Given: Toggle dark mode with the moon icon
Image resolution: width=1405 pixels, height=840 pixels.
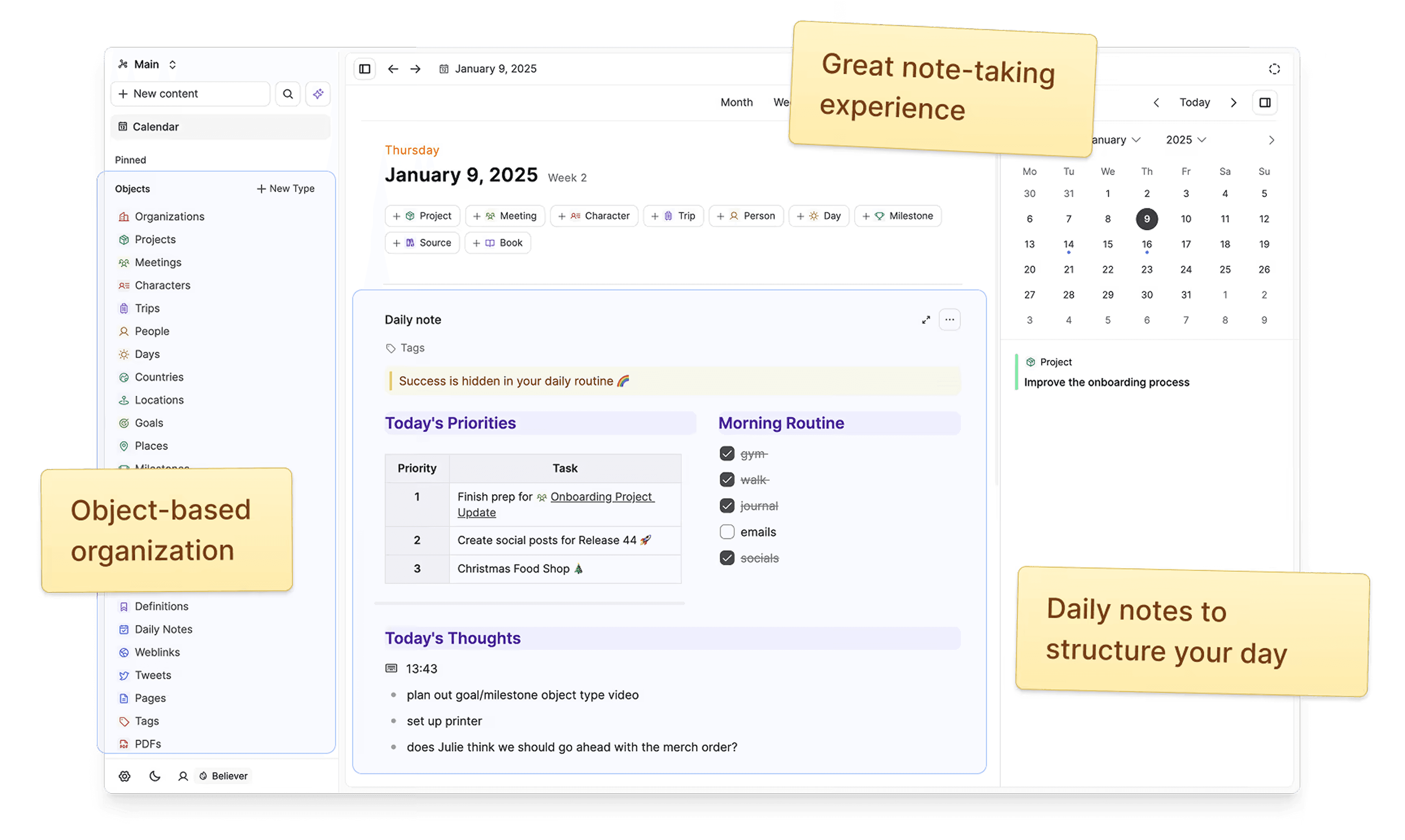Looking at the screenshot, I should (x=155, y=776).
